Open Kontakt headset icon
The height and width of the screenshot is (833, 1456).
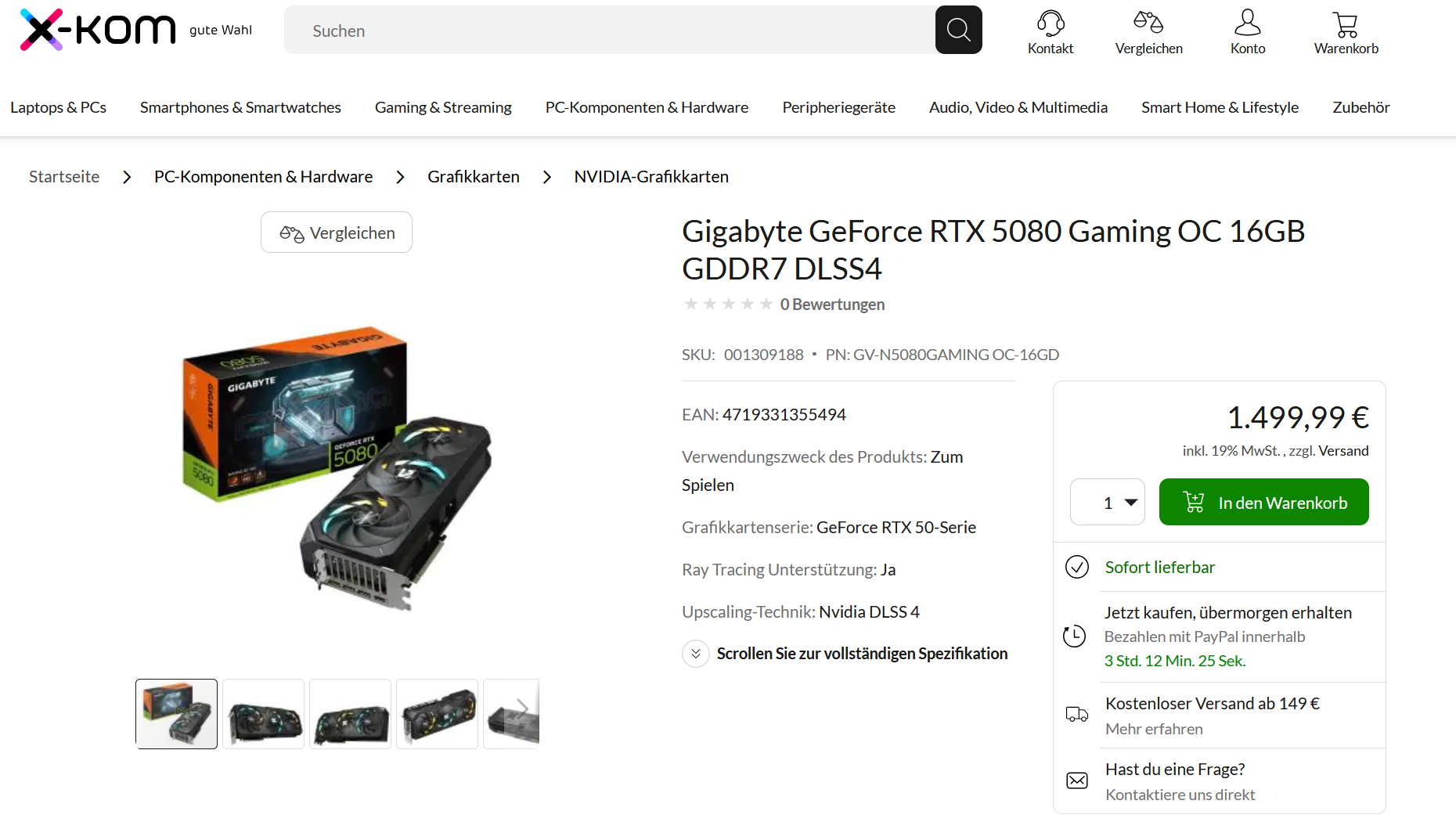tap(1051, 23)
